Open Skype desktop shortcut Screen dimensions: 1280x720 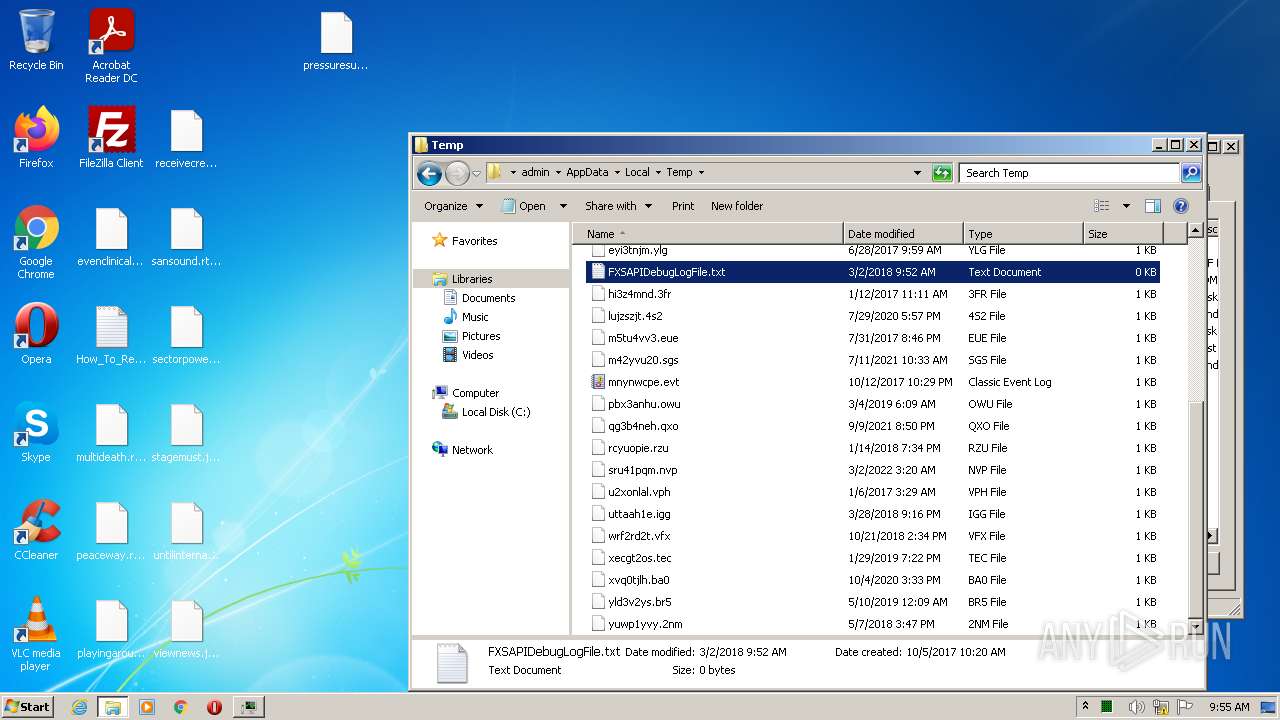click(x=36, y=432)
